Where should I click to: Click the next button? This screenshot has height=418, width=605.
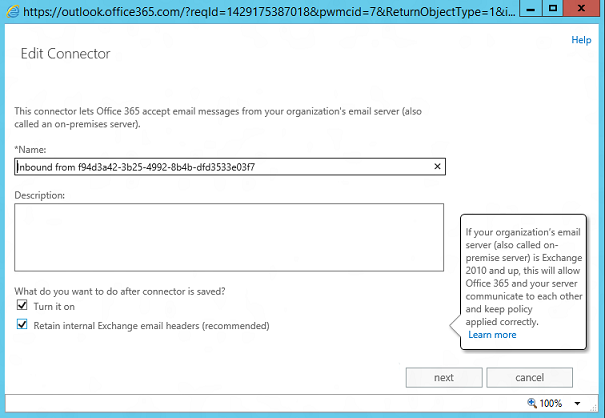click(444, 377)
